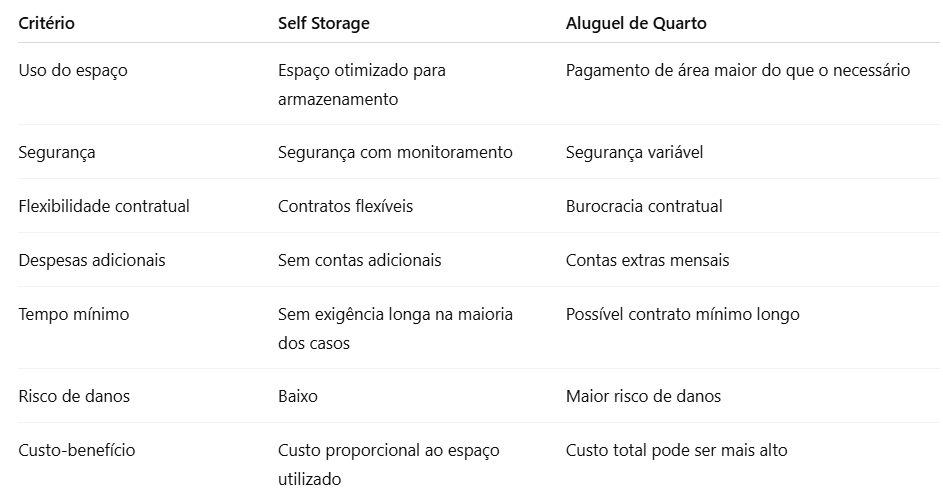The width and height of the screenshot is (943, 499).
Task: Click the "Segurança variável" cell
Action: (x=634, y=152)
